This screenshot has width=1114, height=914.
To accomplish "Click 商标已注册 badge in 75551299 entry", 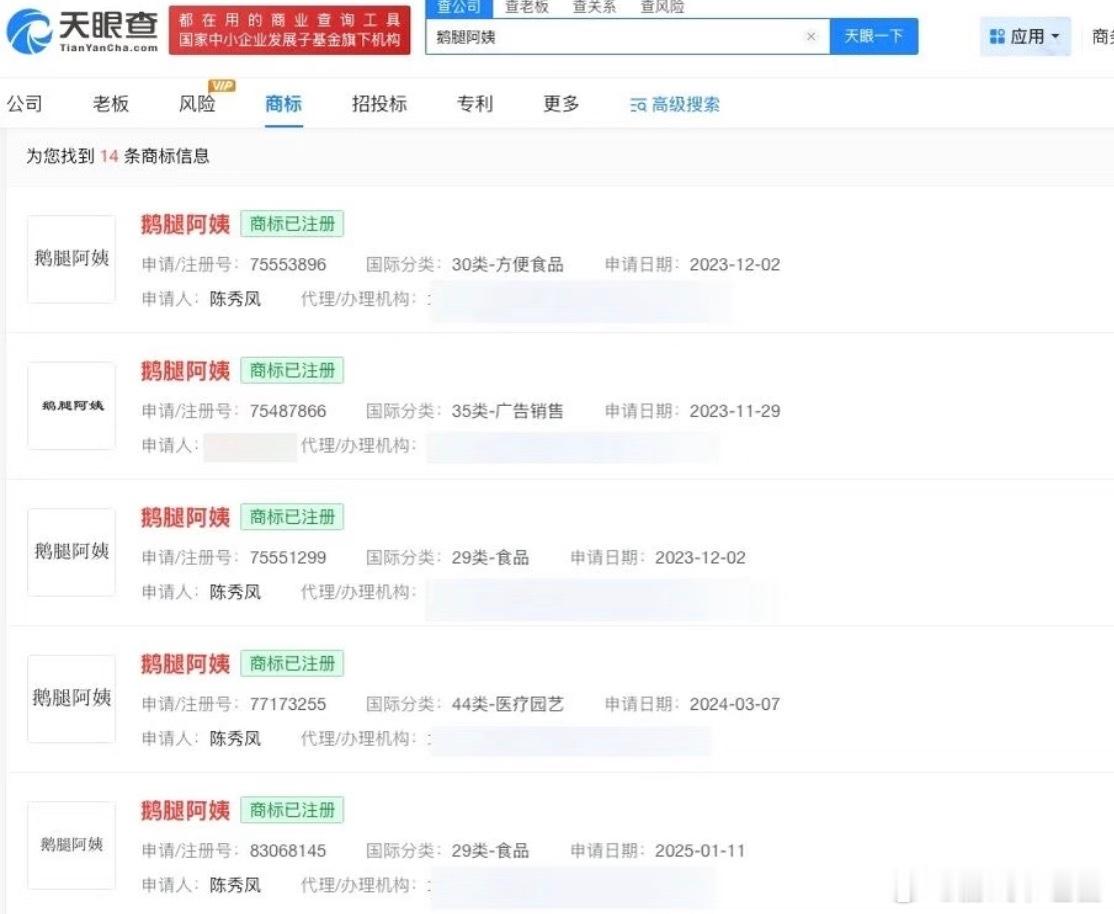I will pos(292,517).
